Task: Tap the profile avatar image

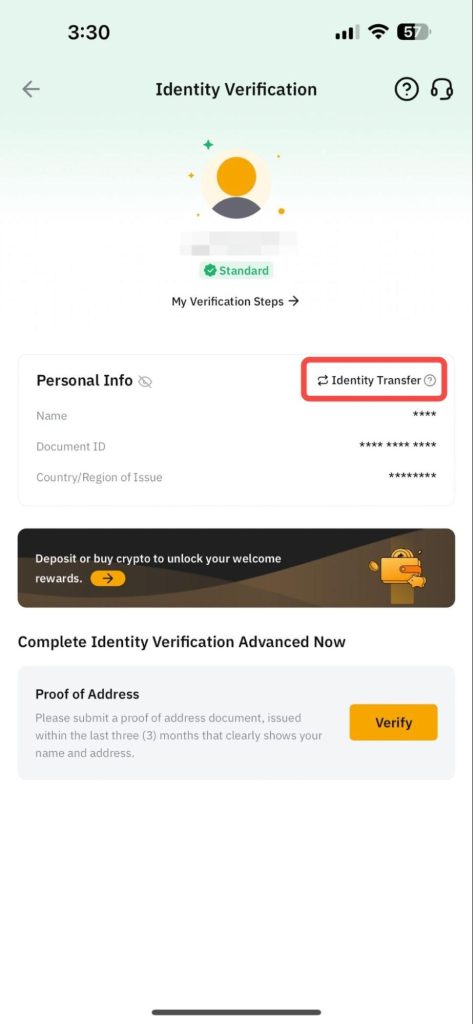Action: pyautogui.click(x=236, y=184)
